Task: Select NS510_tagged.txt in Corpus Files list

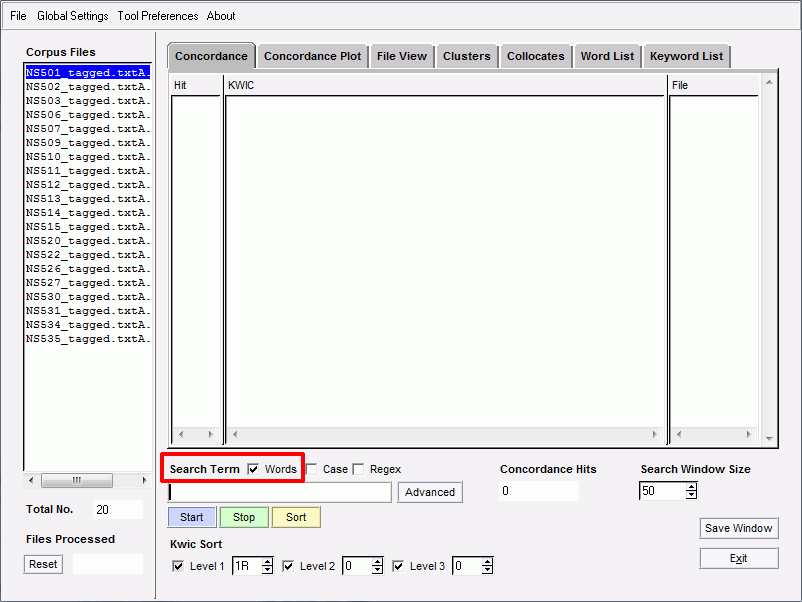Action: pos(88,157)
